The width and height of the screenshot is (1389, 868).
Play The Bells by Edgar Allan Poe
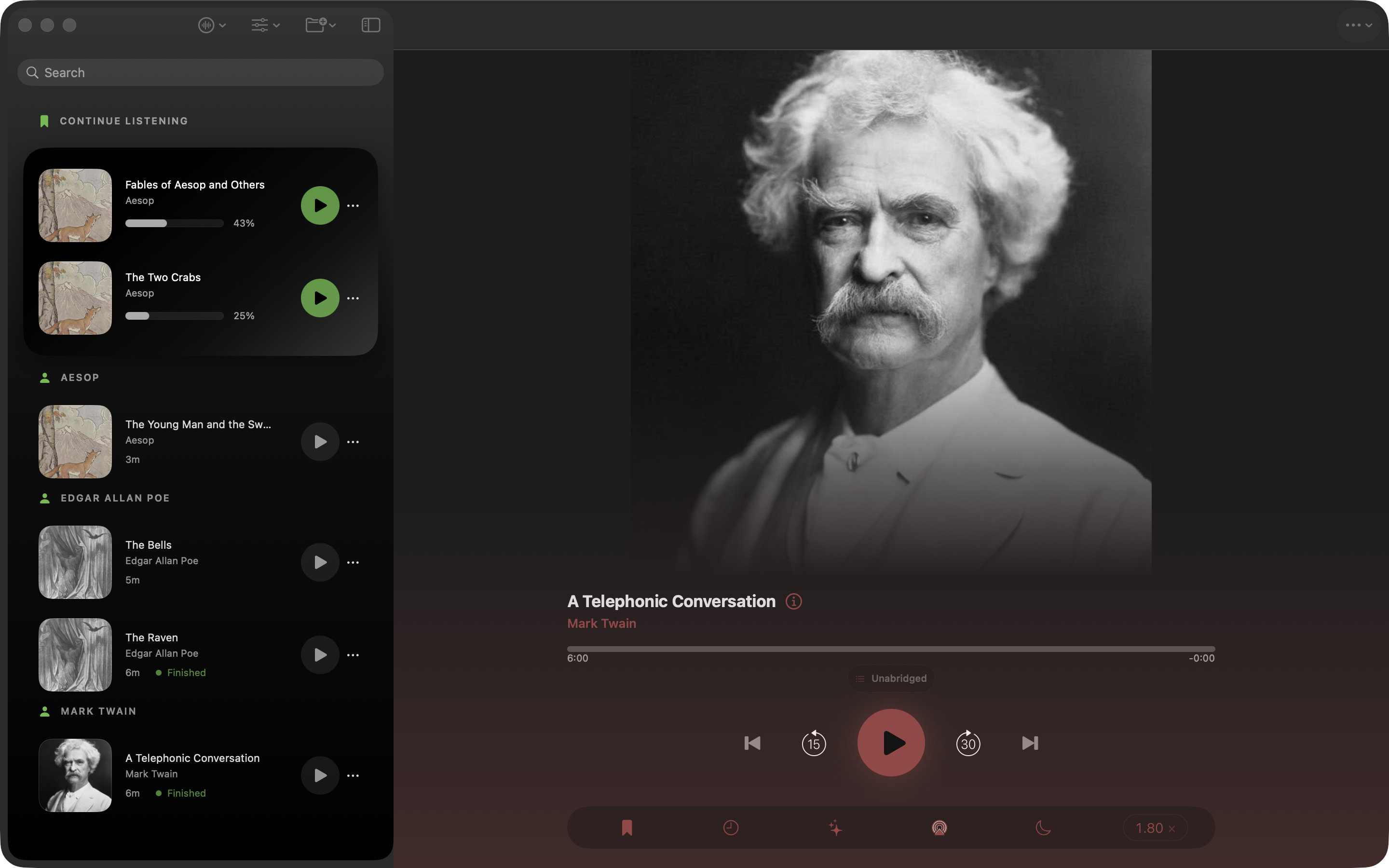(x=320, y=562)
